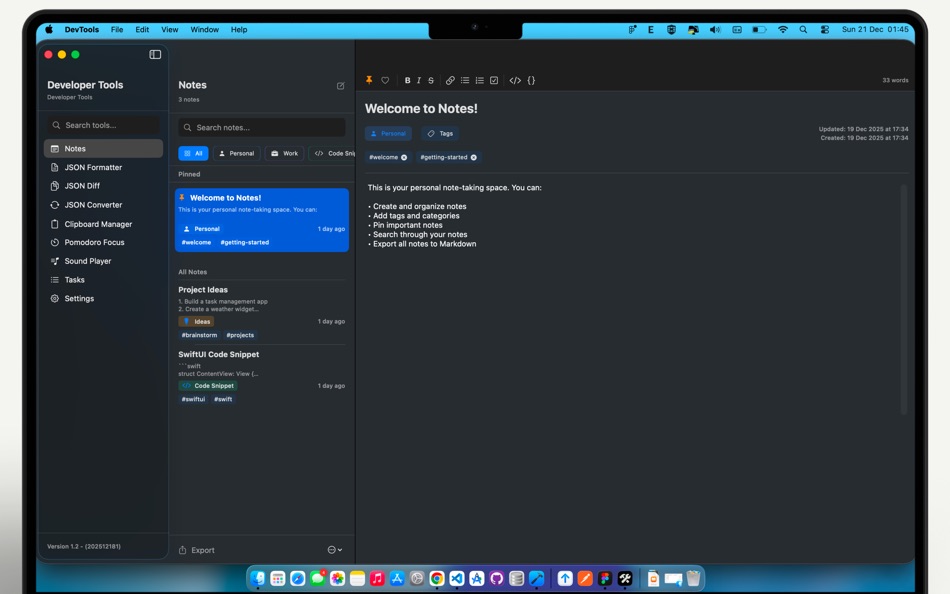Select the insert link icon
950x594 pixels.
tap(450, 80)
